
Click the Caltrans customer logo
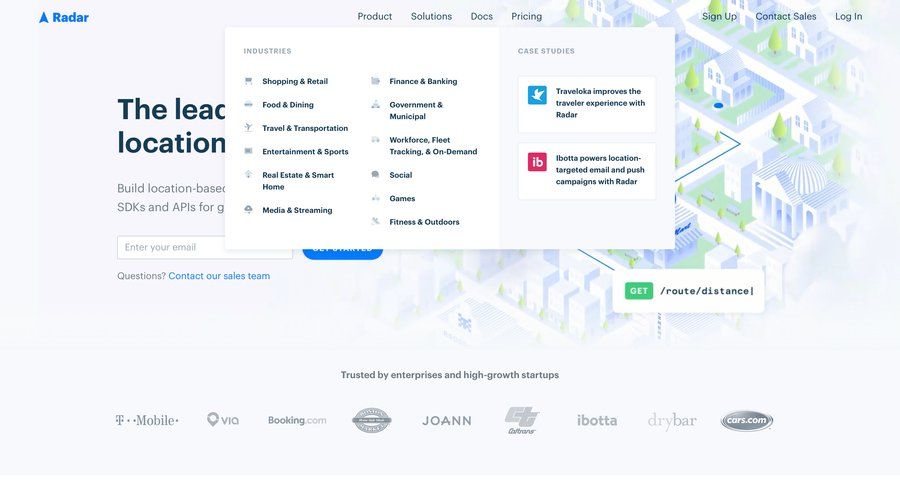tap(522, 420)
